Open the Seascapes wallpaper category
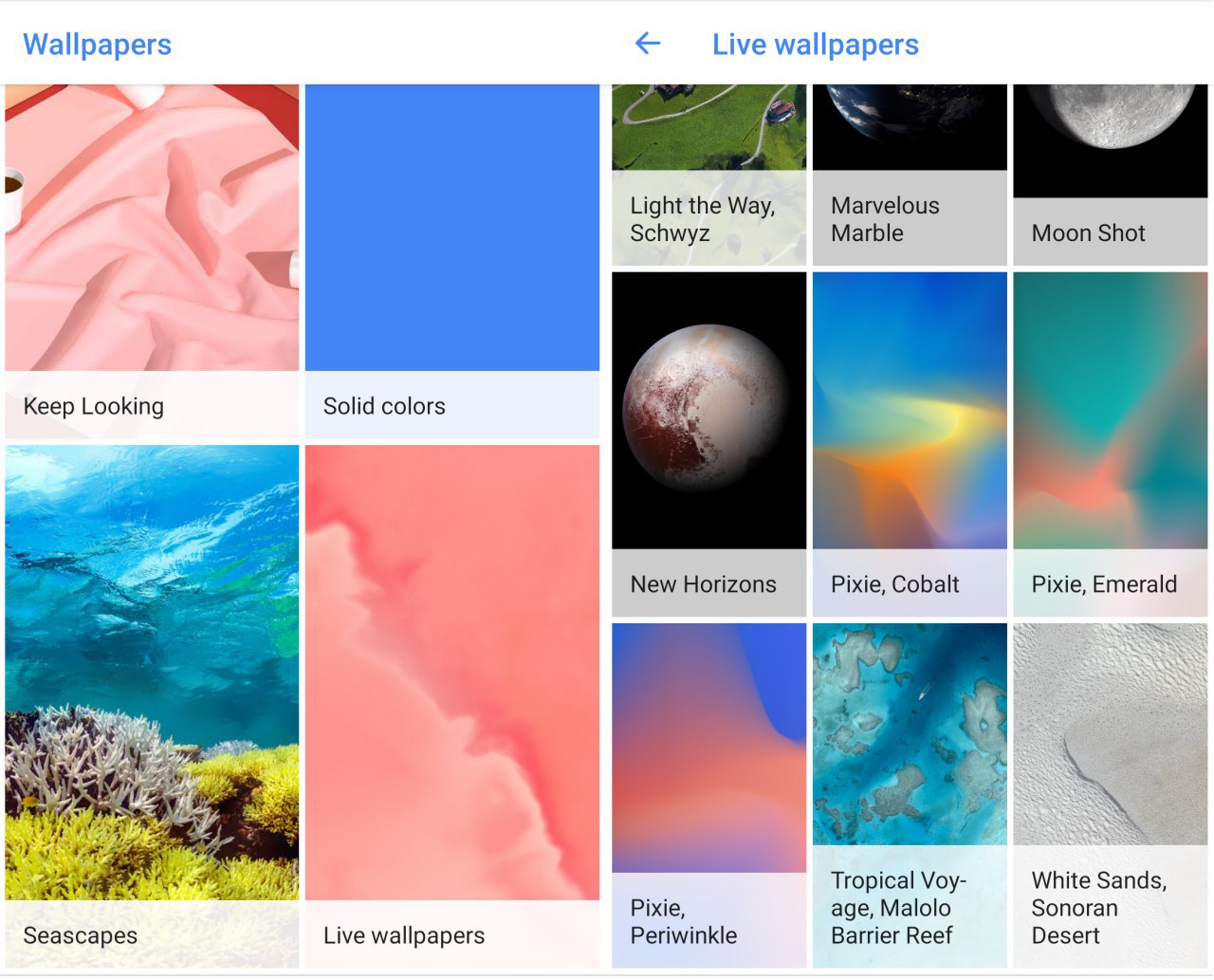The height and width of the screenshot is (980, 1214). 152,707
